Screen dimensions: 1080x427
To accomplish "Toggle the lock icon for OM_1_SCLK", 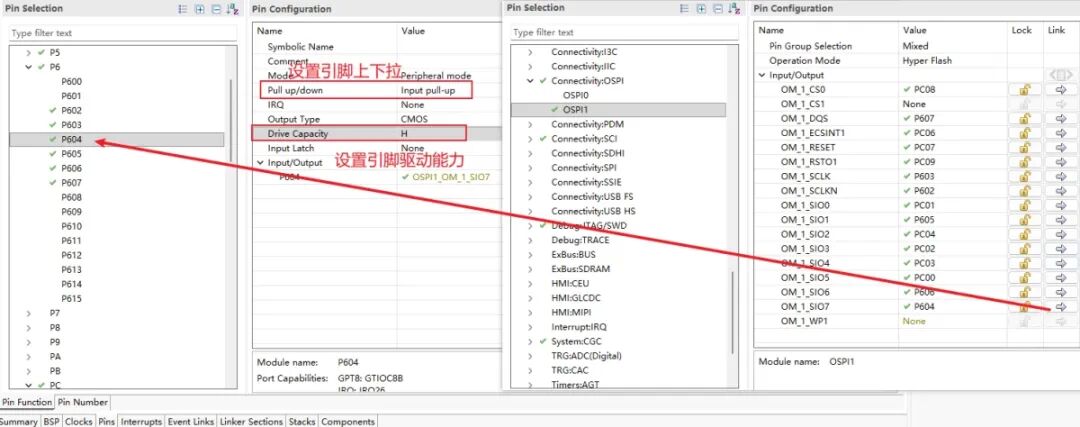I will click(x=1023, y=176).
